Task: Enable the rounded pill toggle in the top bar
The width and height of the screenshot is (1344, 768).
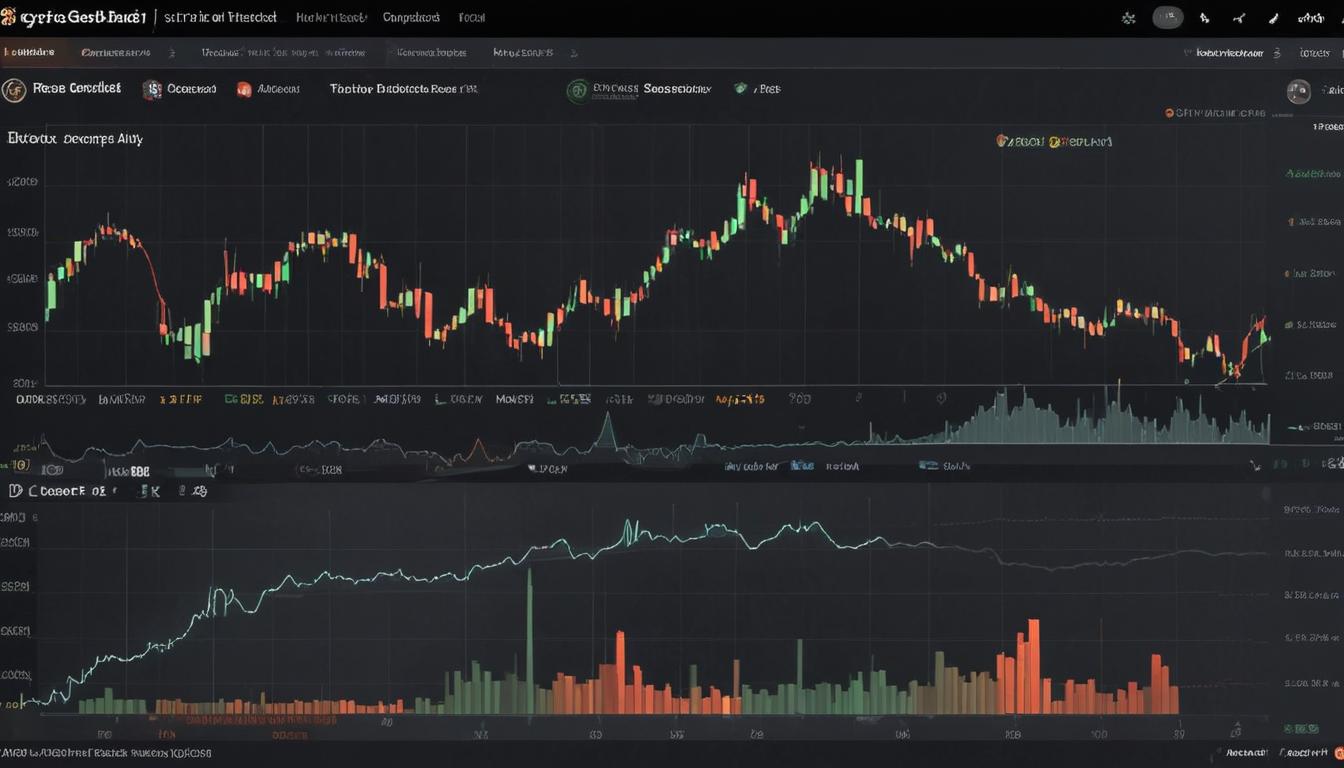Action: tap(1167, 17)
